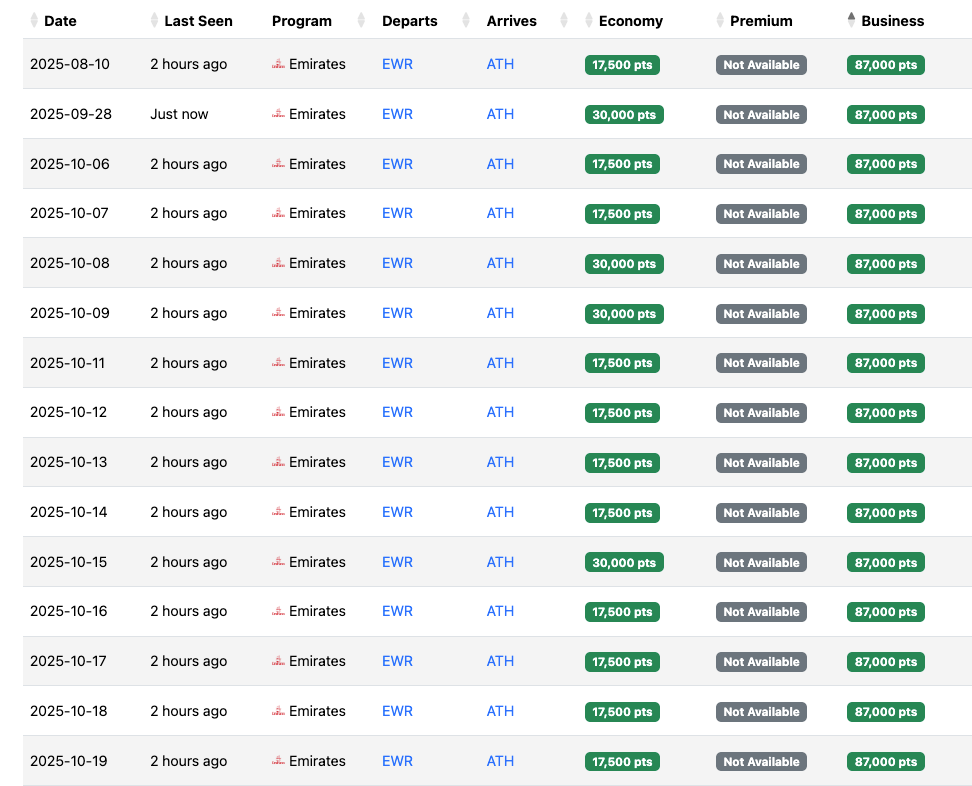The height and width of the screenshot is (786, 972).
Task: Click the date 2025-10-18 cell
Action: [68, 711]
